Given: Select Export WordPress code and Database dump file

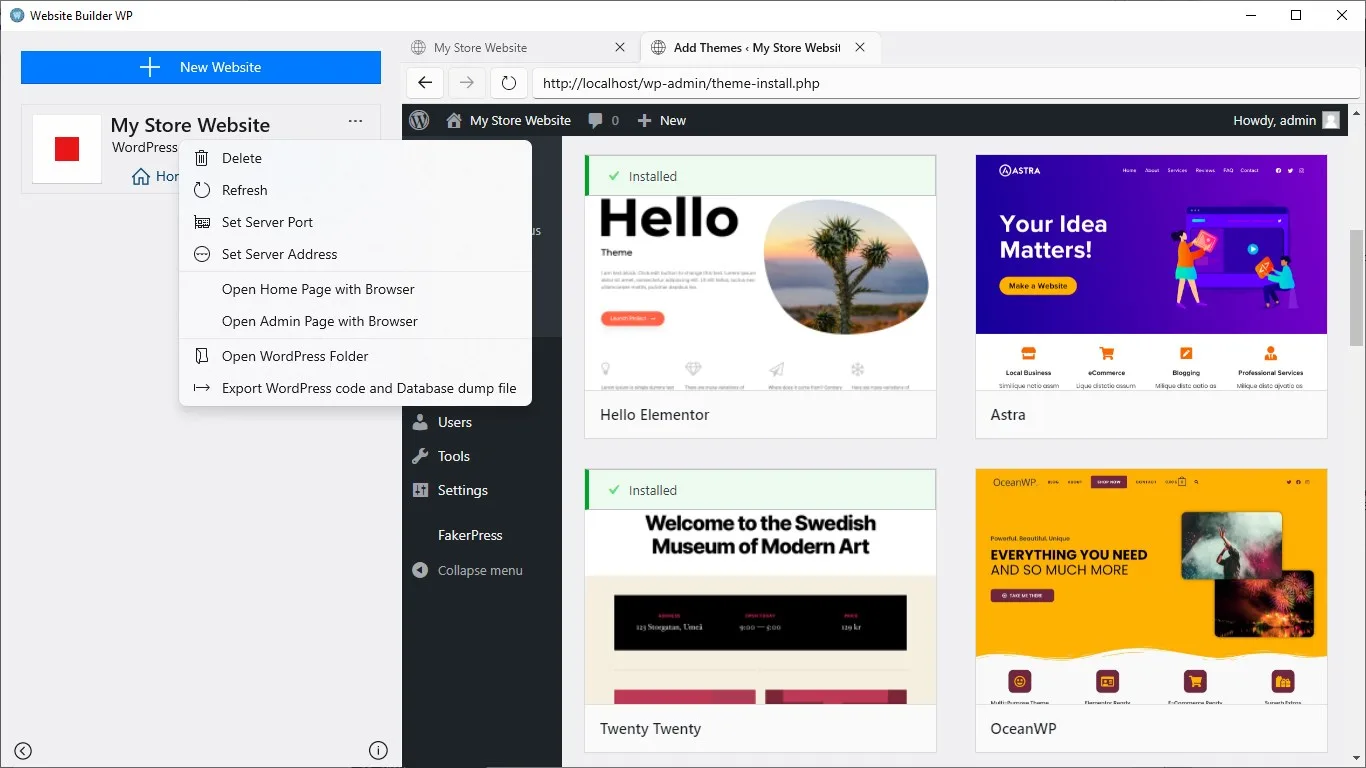Looking at the screenshot, I should [x=355, y=388].
